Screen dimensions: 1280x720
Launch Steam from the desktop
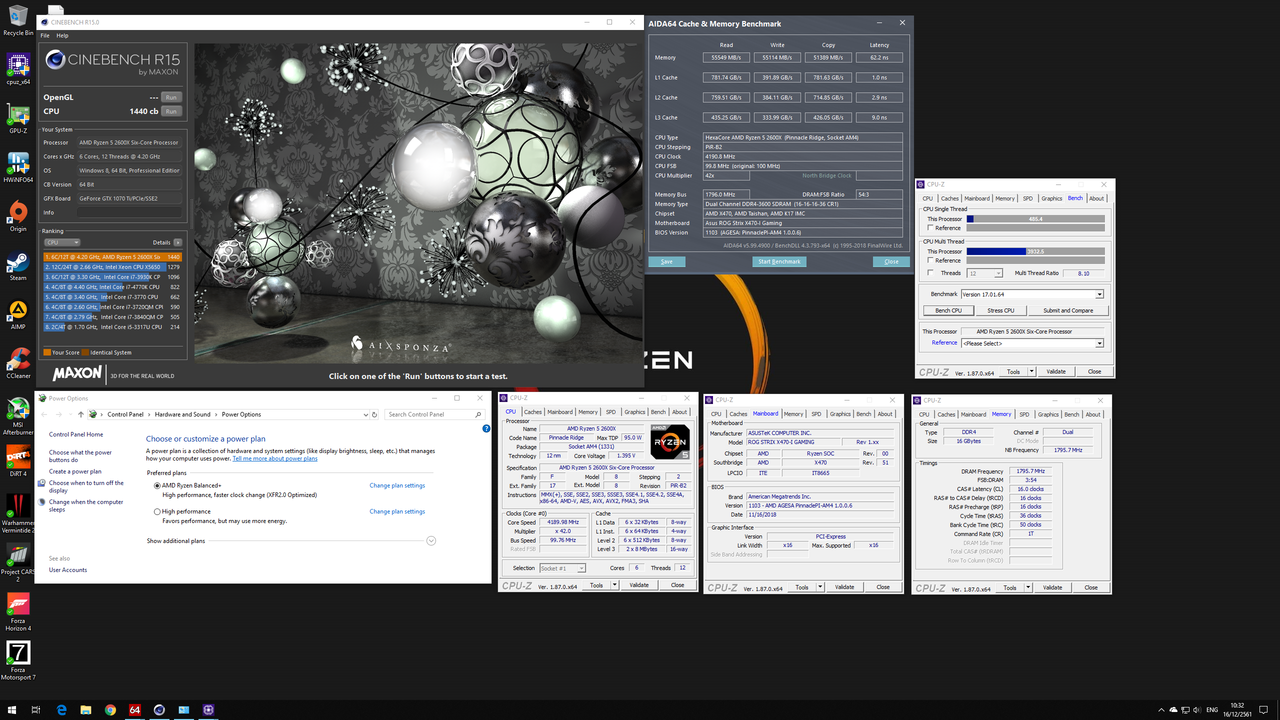(x=18, y=264)
